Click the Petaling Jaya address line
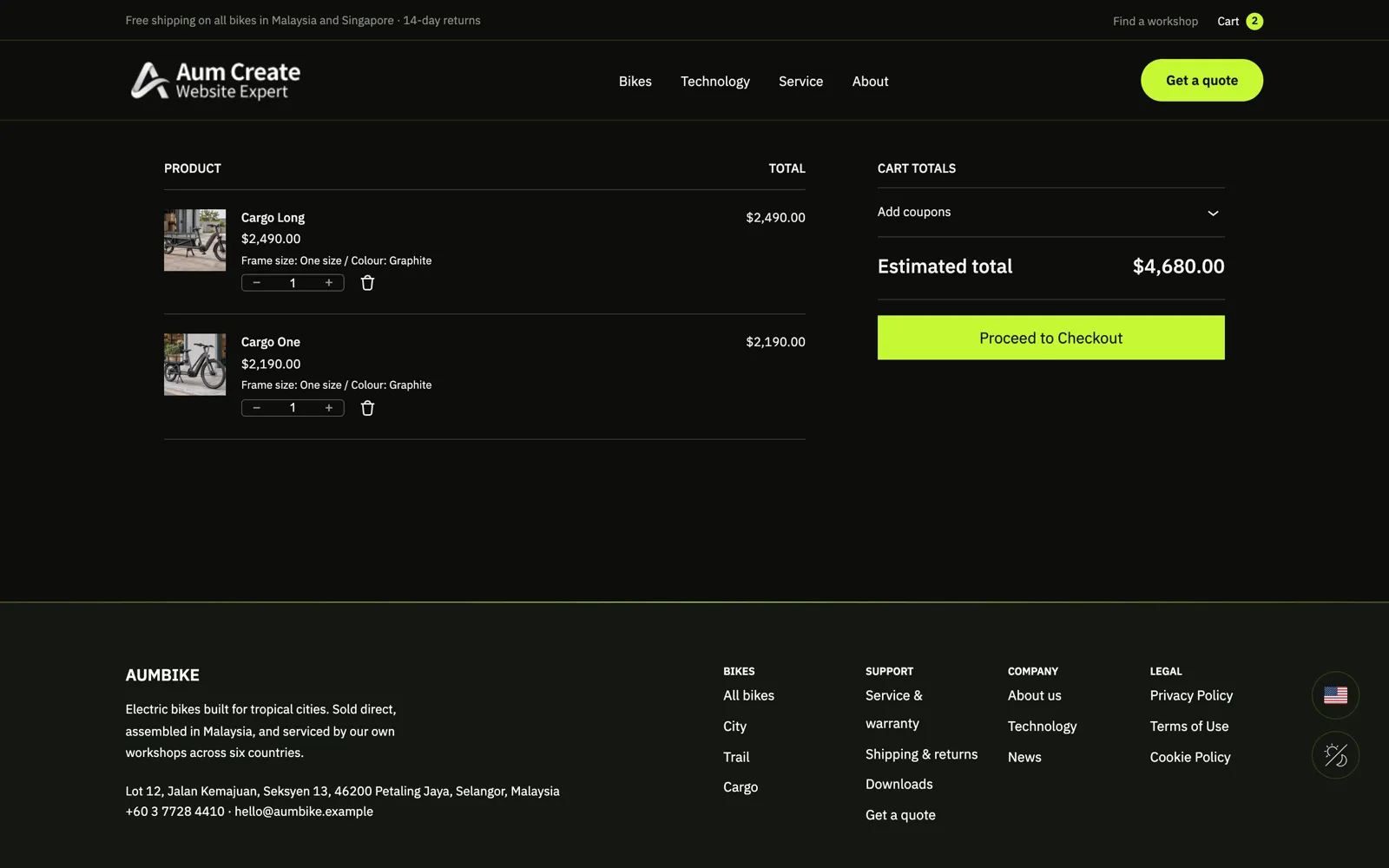This screenshot has height=868, width=1389. (342, 791)
